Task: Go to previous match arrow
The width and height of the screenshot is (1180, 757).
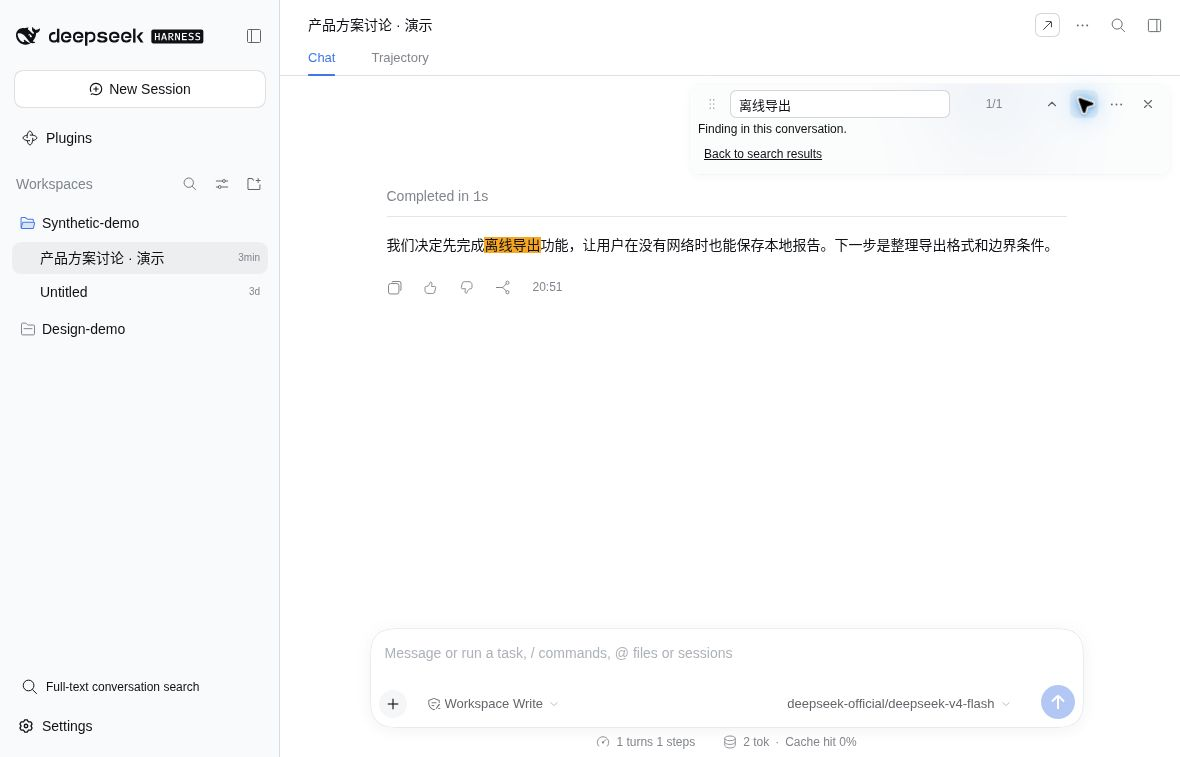Action: tap(1051, 104)
